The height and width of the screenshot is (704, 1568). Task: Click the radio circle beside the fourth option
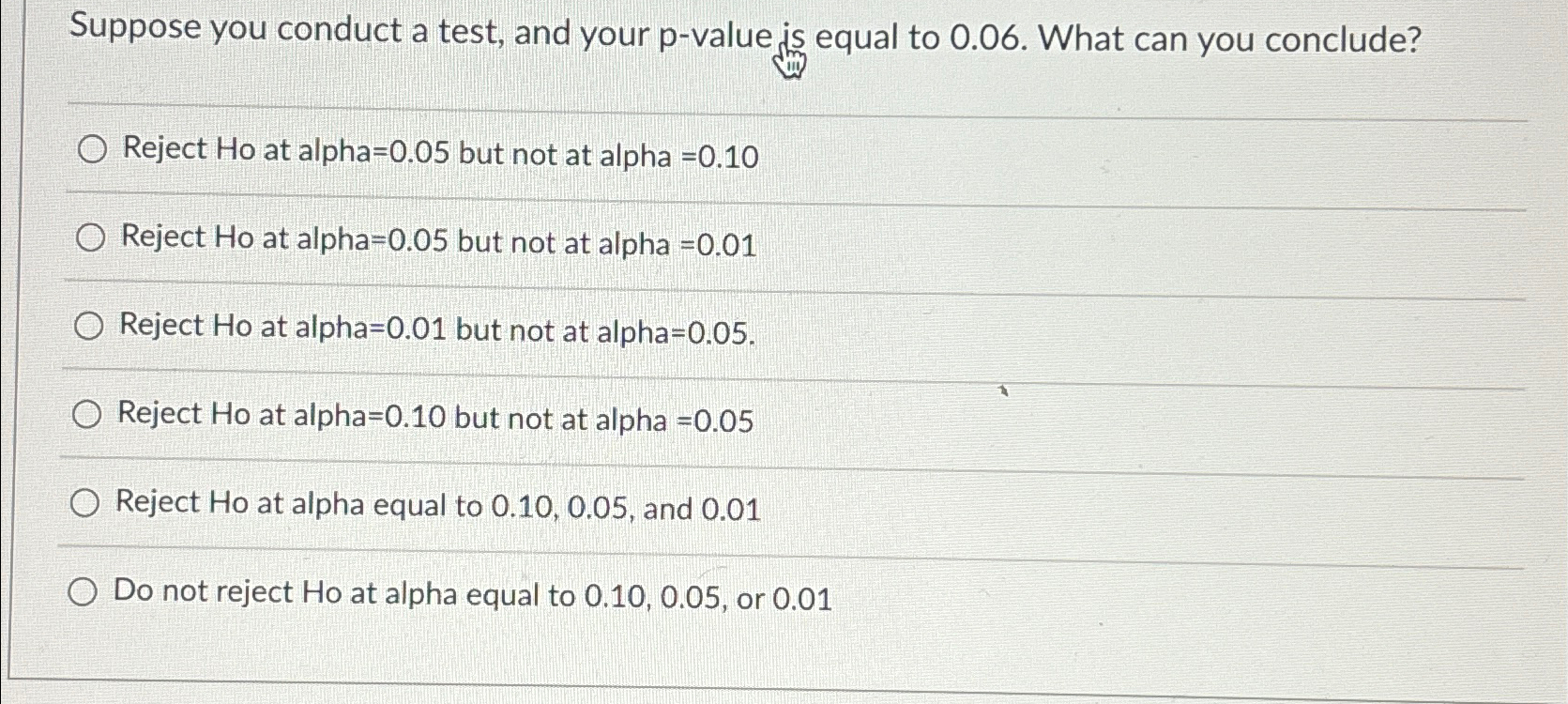[91, 415]
